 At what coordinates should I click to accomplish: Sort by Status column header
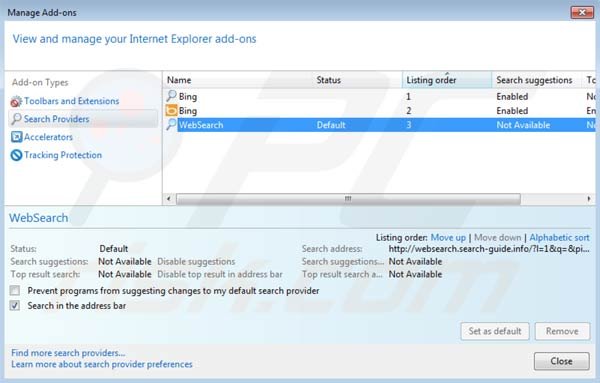coord(357,80)
